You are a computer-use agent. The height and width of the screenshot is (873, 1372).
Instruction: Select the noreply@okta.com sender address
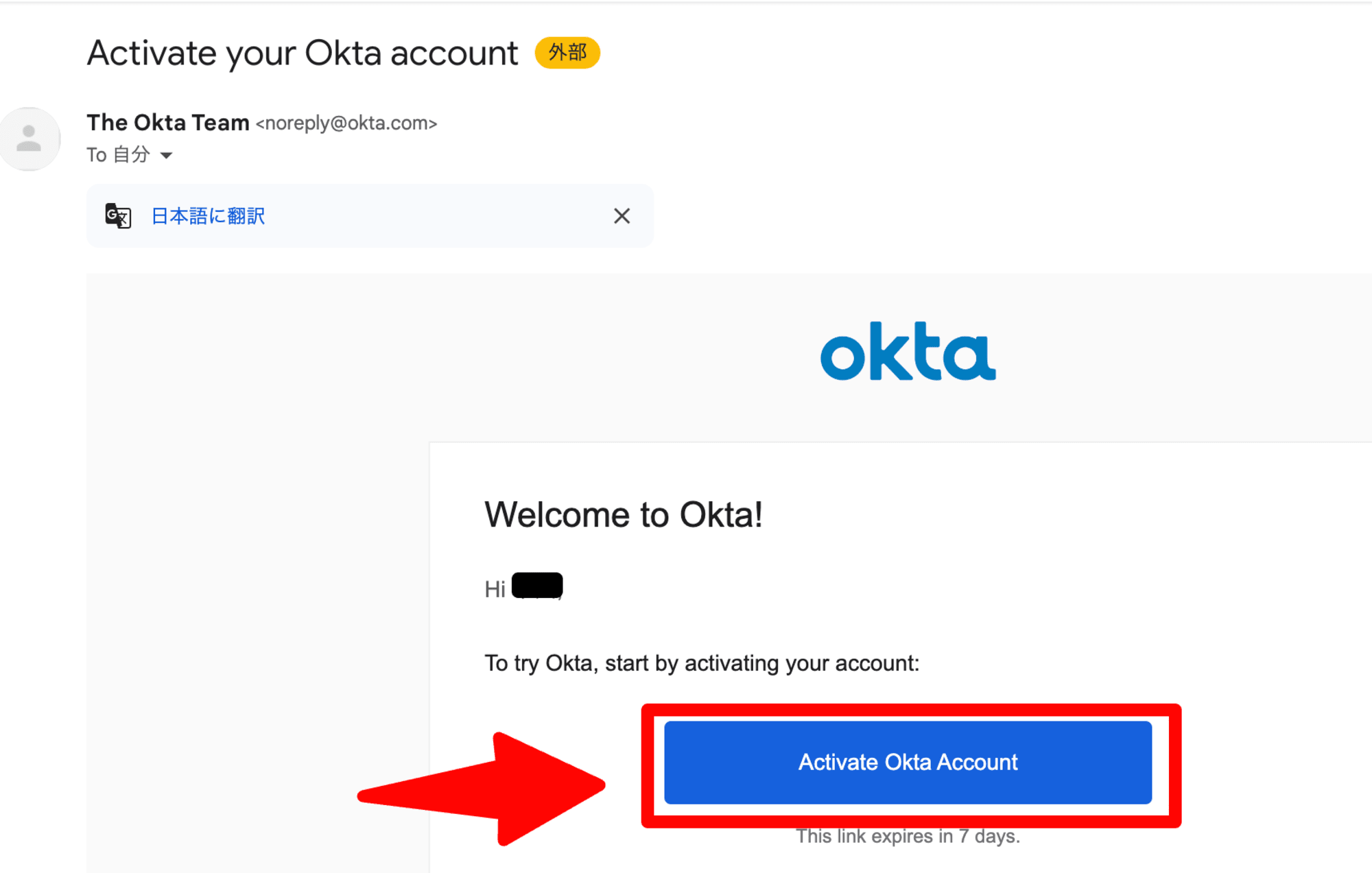pos(346,123)
